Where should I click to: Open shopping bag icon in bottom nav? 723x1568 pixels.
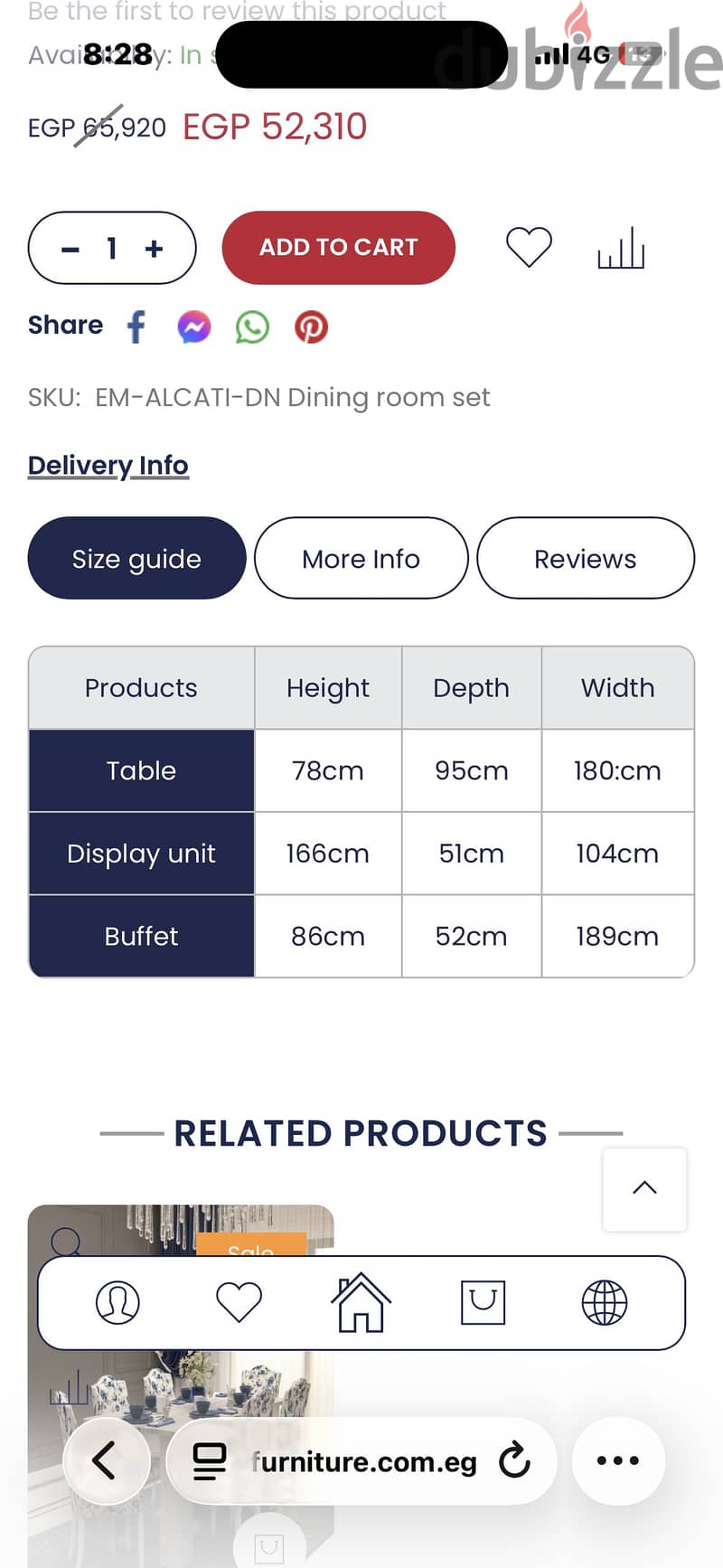coord(483,1303)
